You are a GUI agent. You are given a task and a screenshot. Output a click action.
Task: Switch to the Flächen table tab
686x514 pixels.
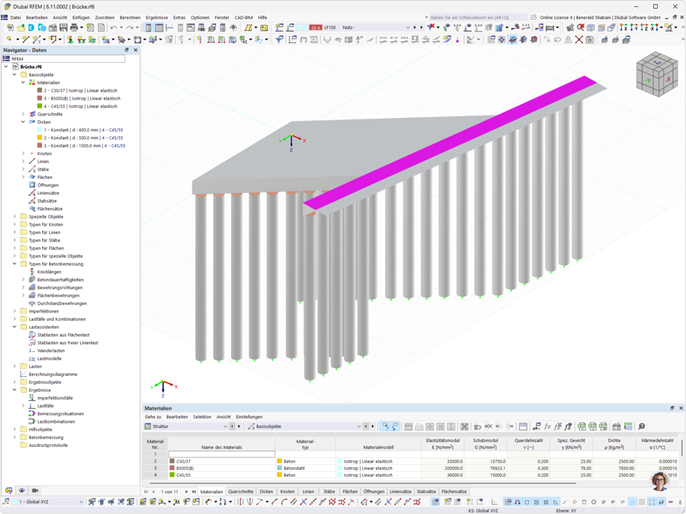[x=350, y=492]
